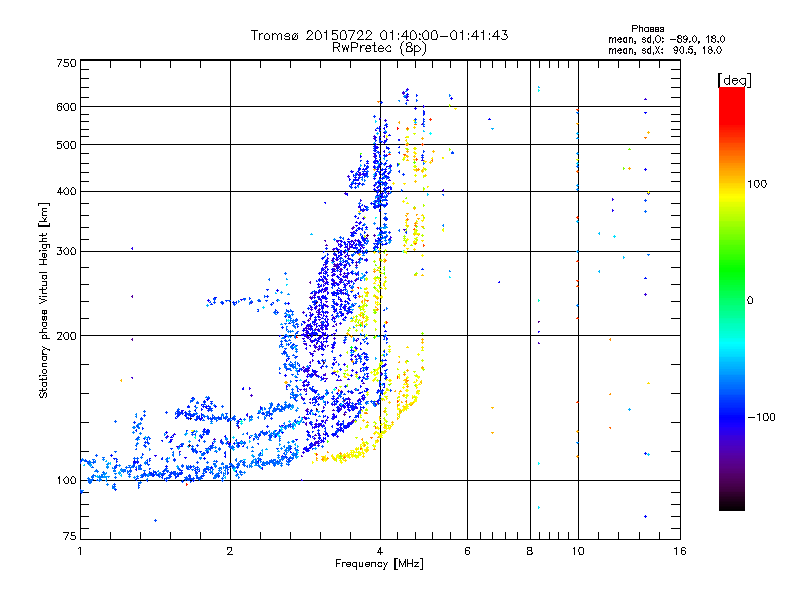Click the y-axis label "600"
The width and height of the screenshot is (800, 600).
66,107
